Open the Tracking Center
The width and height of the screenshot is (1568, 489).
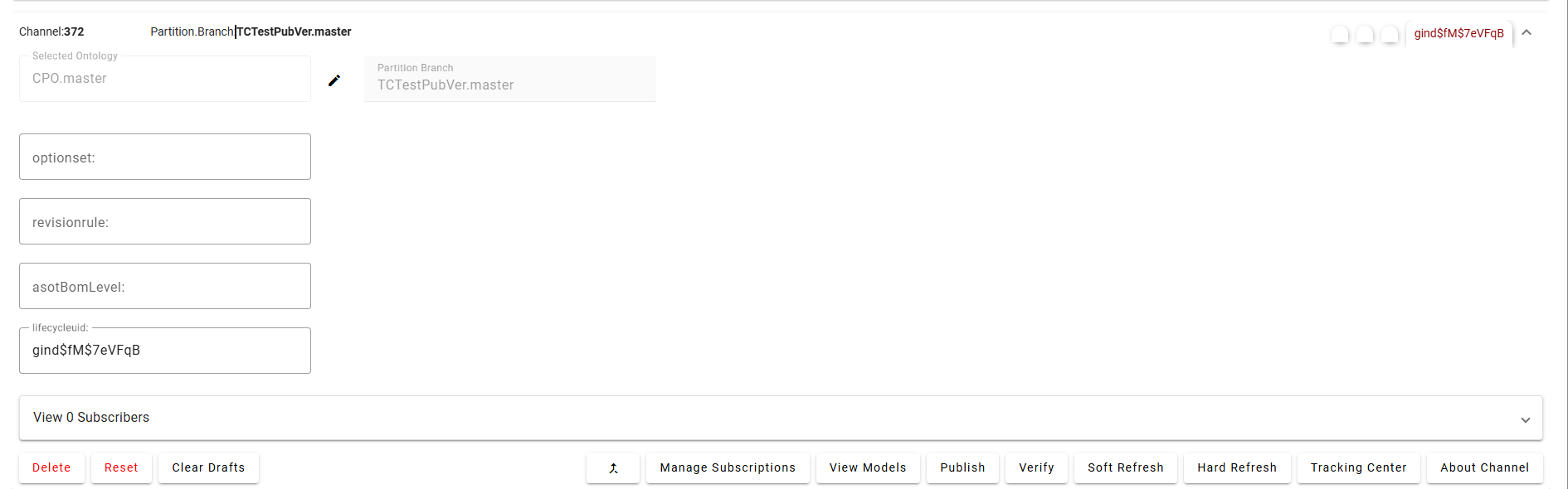tap(1358, 468)
